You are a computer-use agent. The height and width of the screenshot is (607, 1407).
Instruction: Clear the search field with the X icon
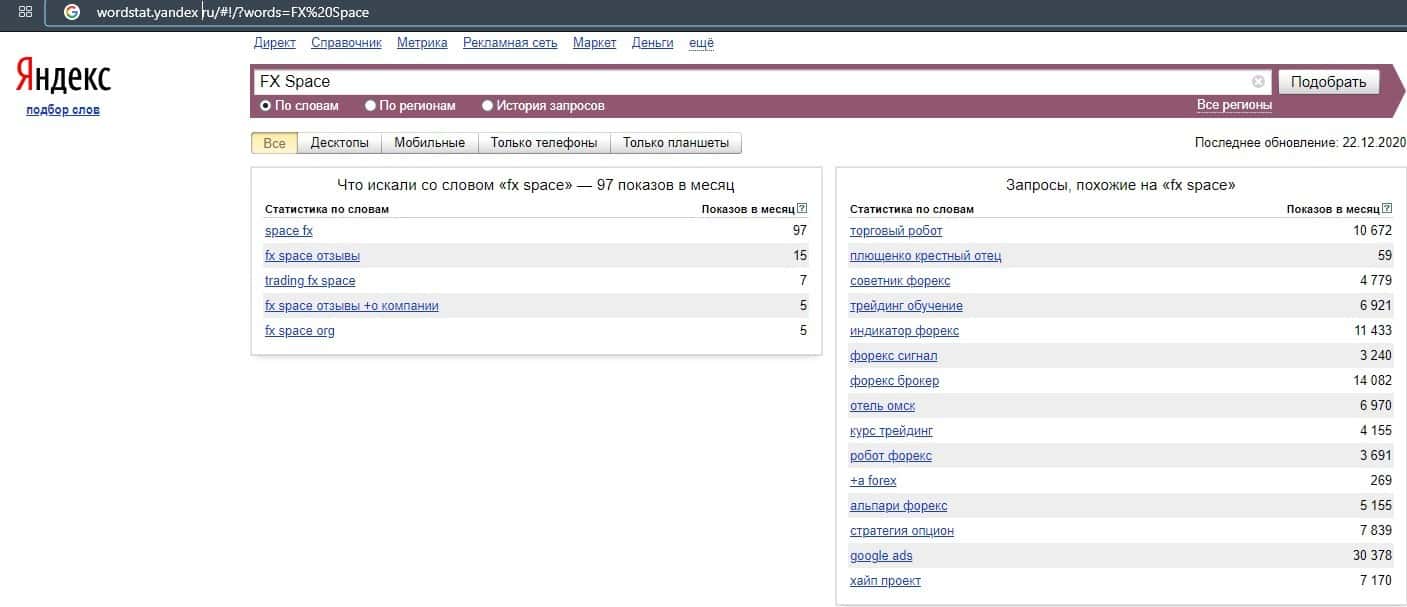1258,82
